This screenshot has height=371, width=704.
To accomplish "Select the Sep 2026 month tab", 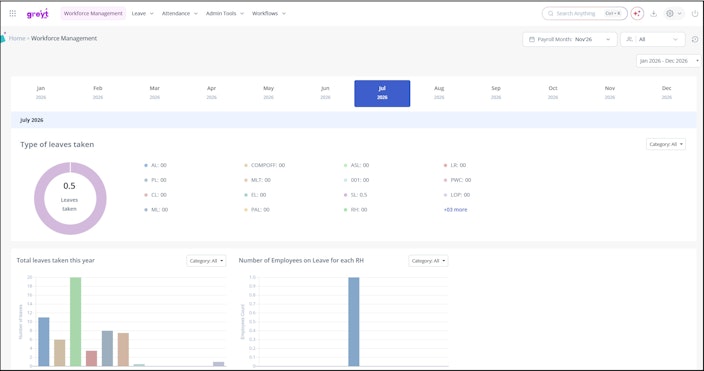I will pos(496,93).
